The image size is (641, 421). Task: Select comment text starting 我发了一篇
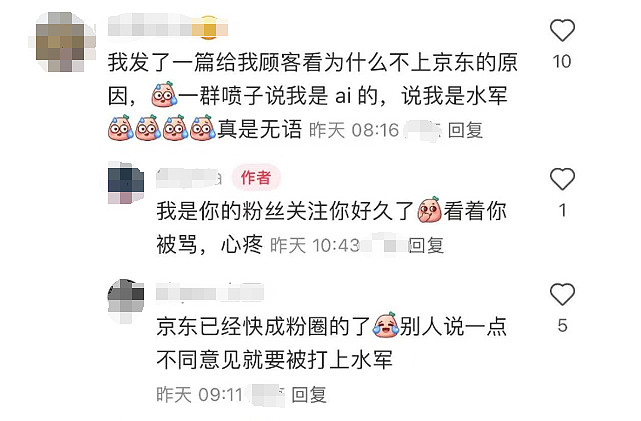[313, 96]
